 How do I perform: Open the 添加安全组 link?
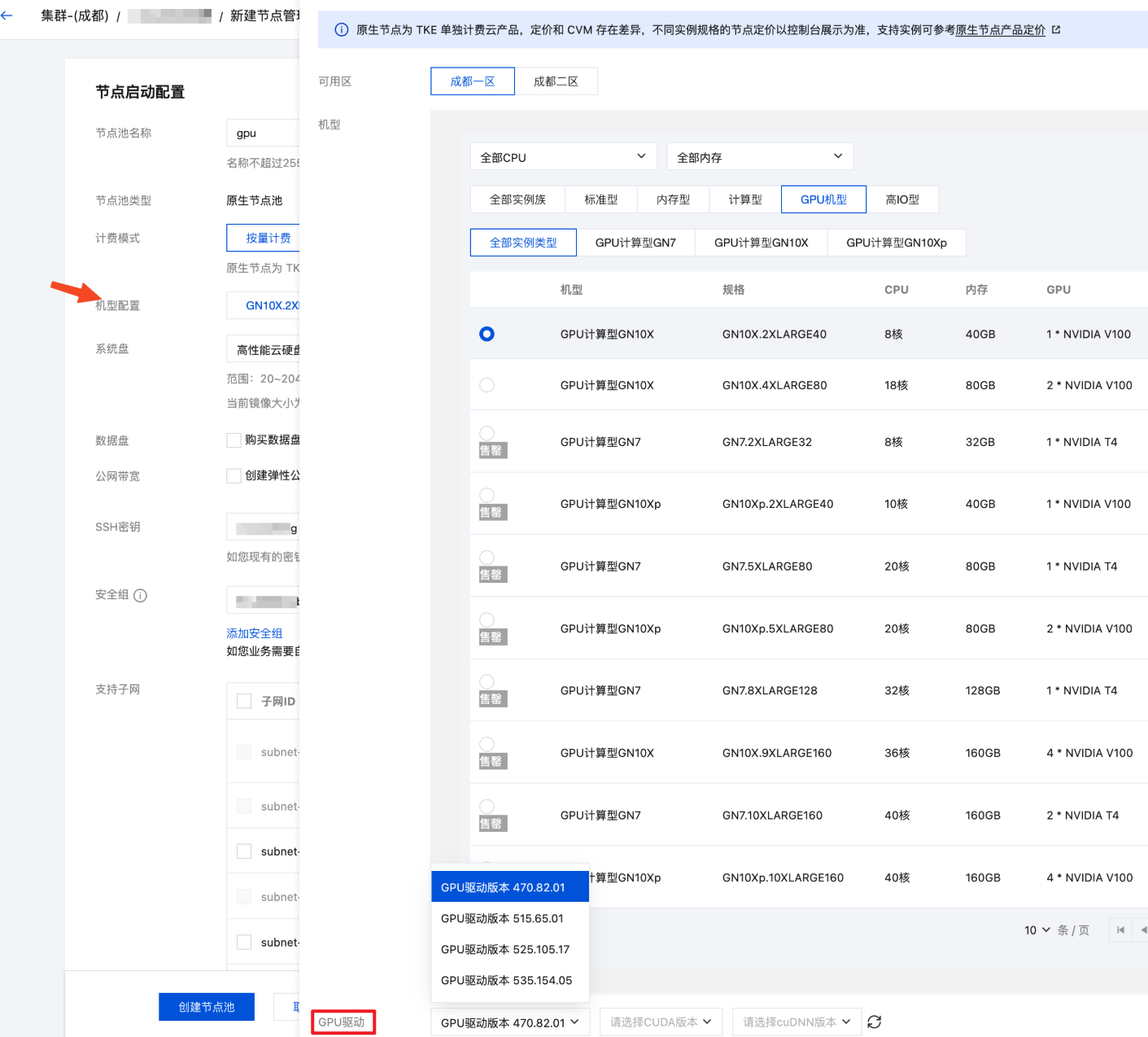(x=254, y=633)
